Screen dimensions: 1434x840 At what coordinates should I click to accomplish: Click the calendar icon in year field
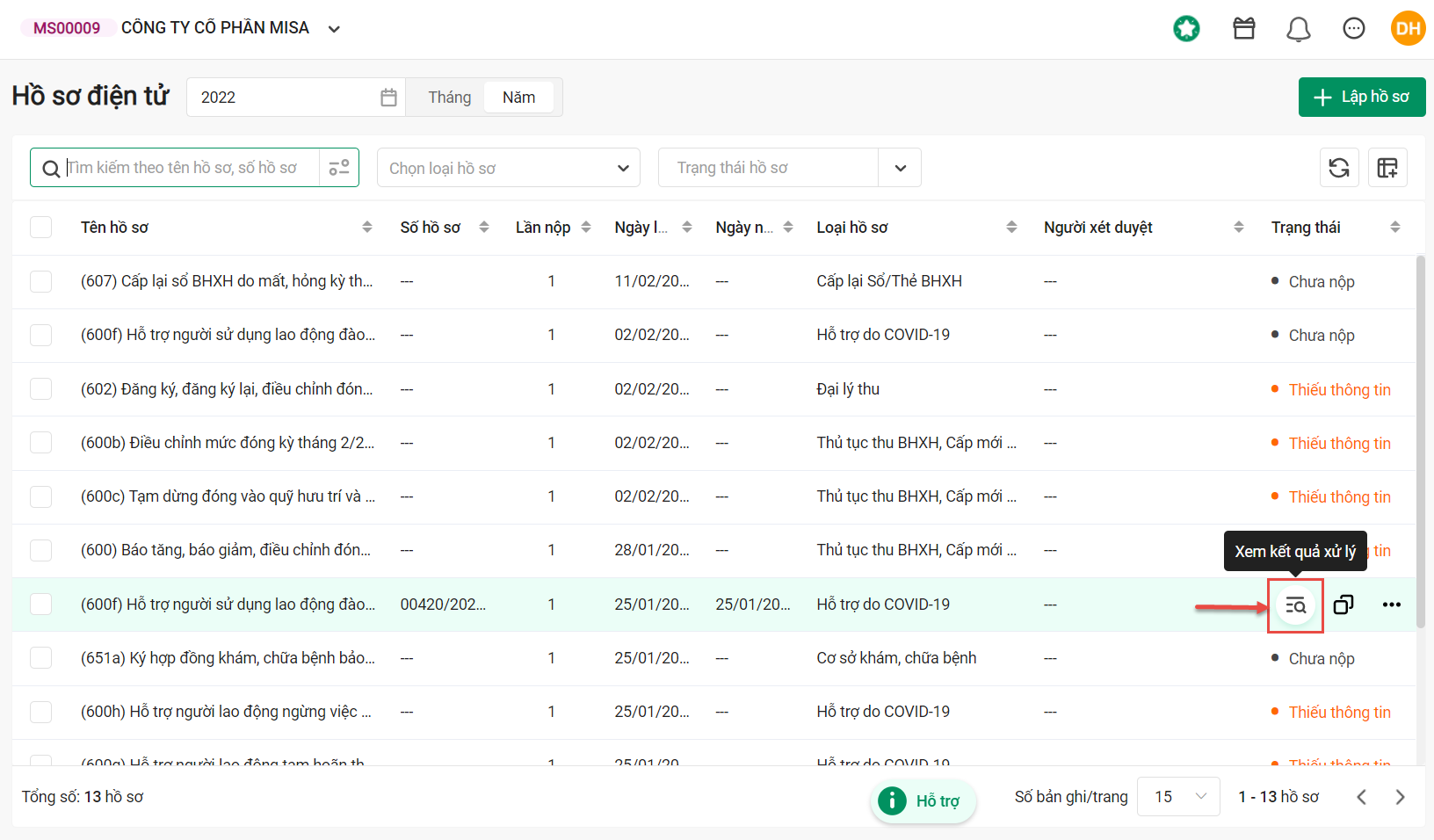[388, 98]
